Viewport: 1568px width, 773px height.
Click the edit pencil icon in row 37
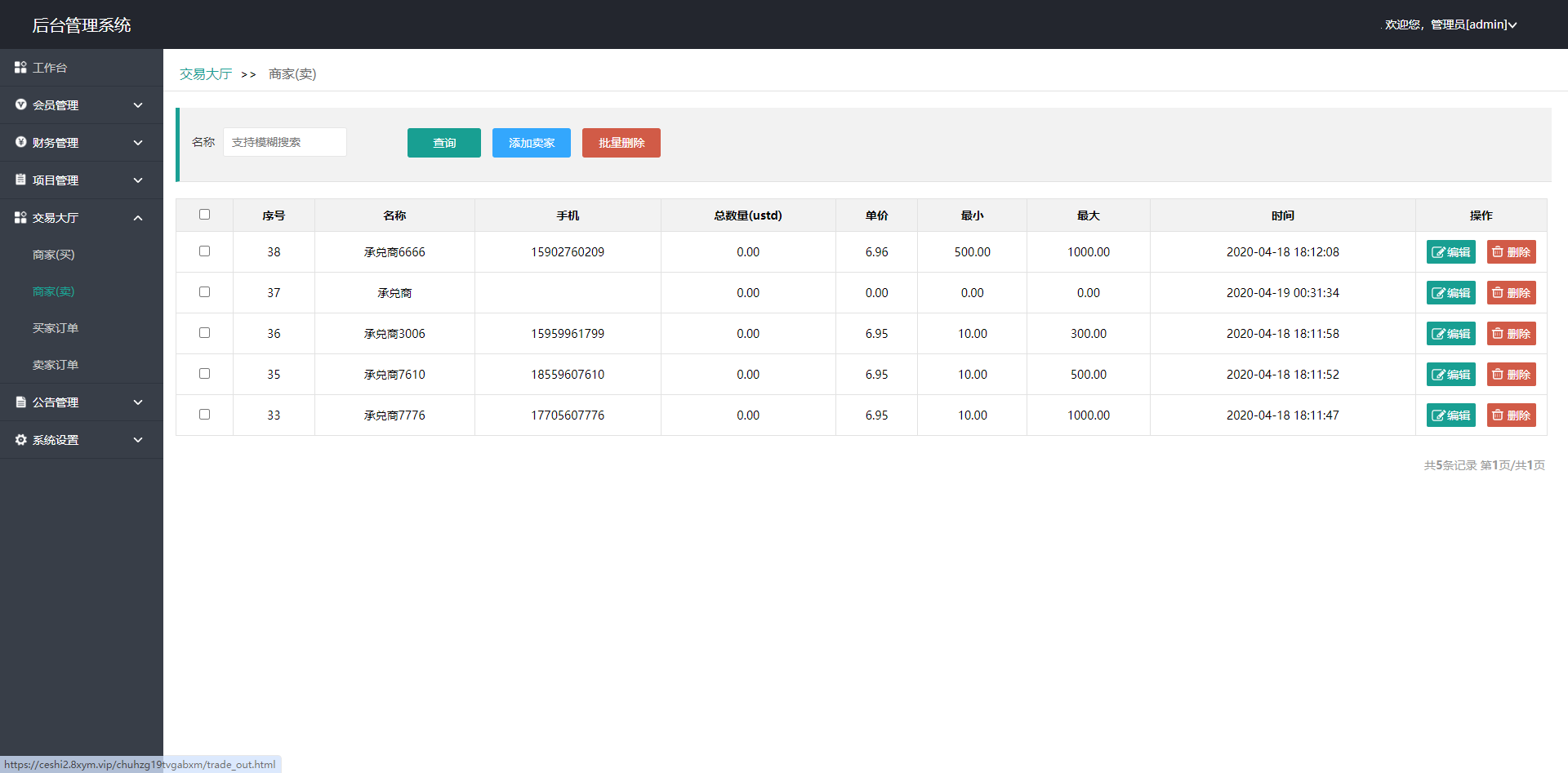[x=1438, y=293]
